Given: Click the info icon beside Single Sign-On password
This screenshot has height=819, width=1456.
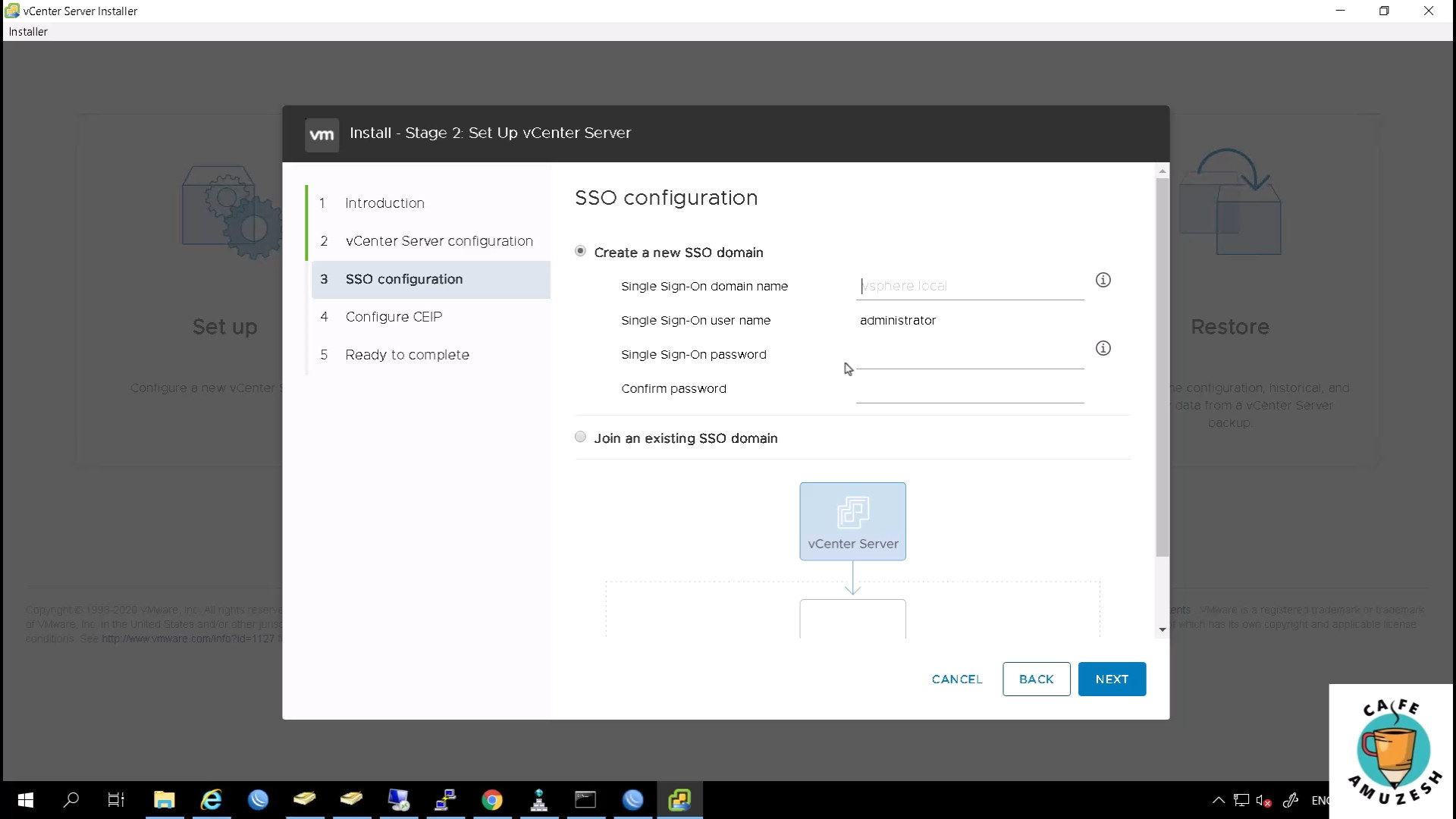Looking at the screenshot, I should pyautogui.click(x=1103, y=348).
